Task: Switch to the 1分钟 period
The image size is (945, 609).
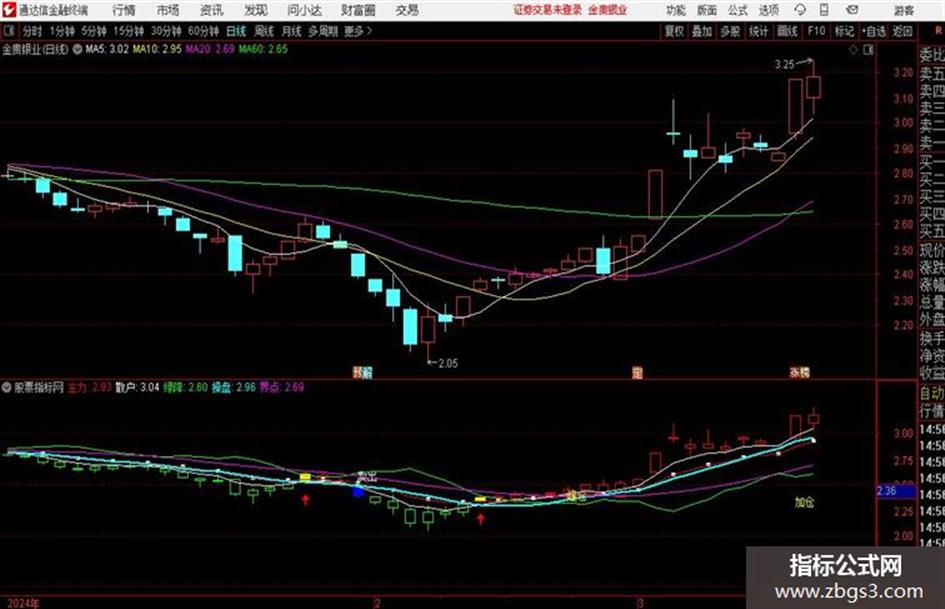Action: (62, 31)
